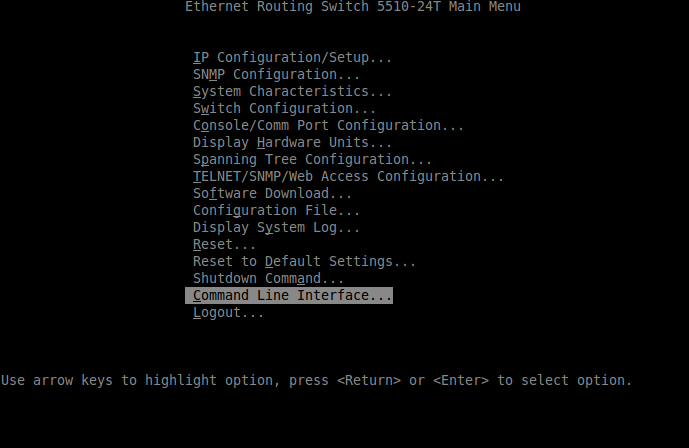The width and height of the screenshot is (689, 448).
Task: Choose Reset to Default Settings
Action: [x=304, y=262]
